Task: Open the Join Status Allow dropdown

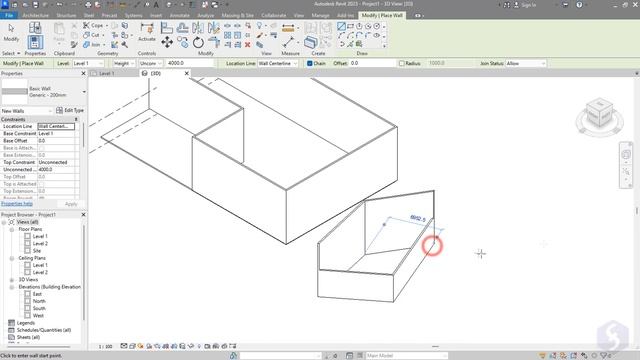Action: click(x=526, y=63)
